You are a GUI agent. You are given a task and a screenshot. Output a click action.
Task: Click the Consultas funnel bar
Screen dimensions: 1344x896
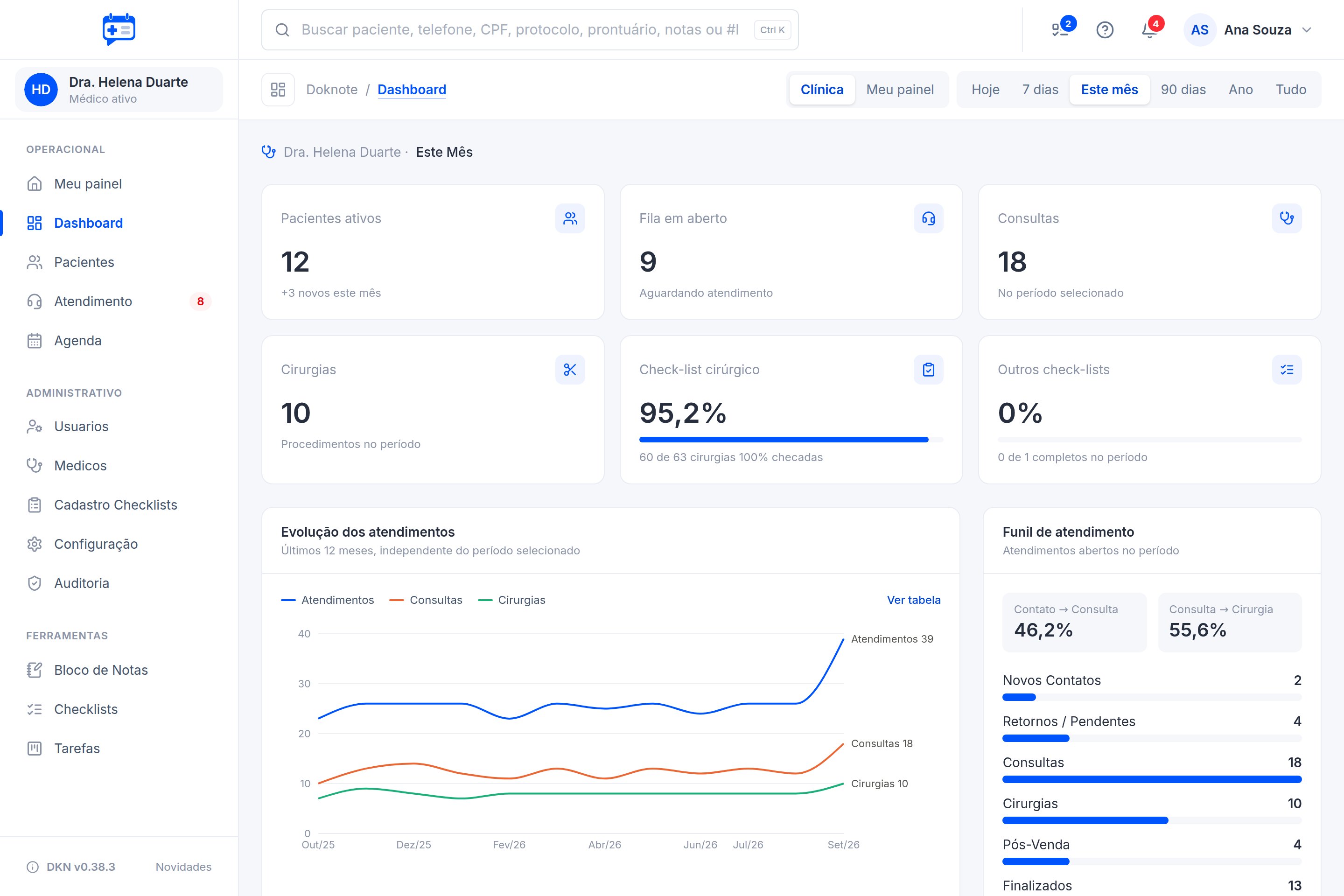(1151, 779)
